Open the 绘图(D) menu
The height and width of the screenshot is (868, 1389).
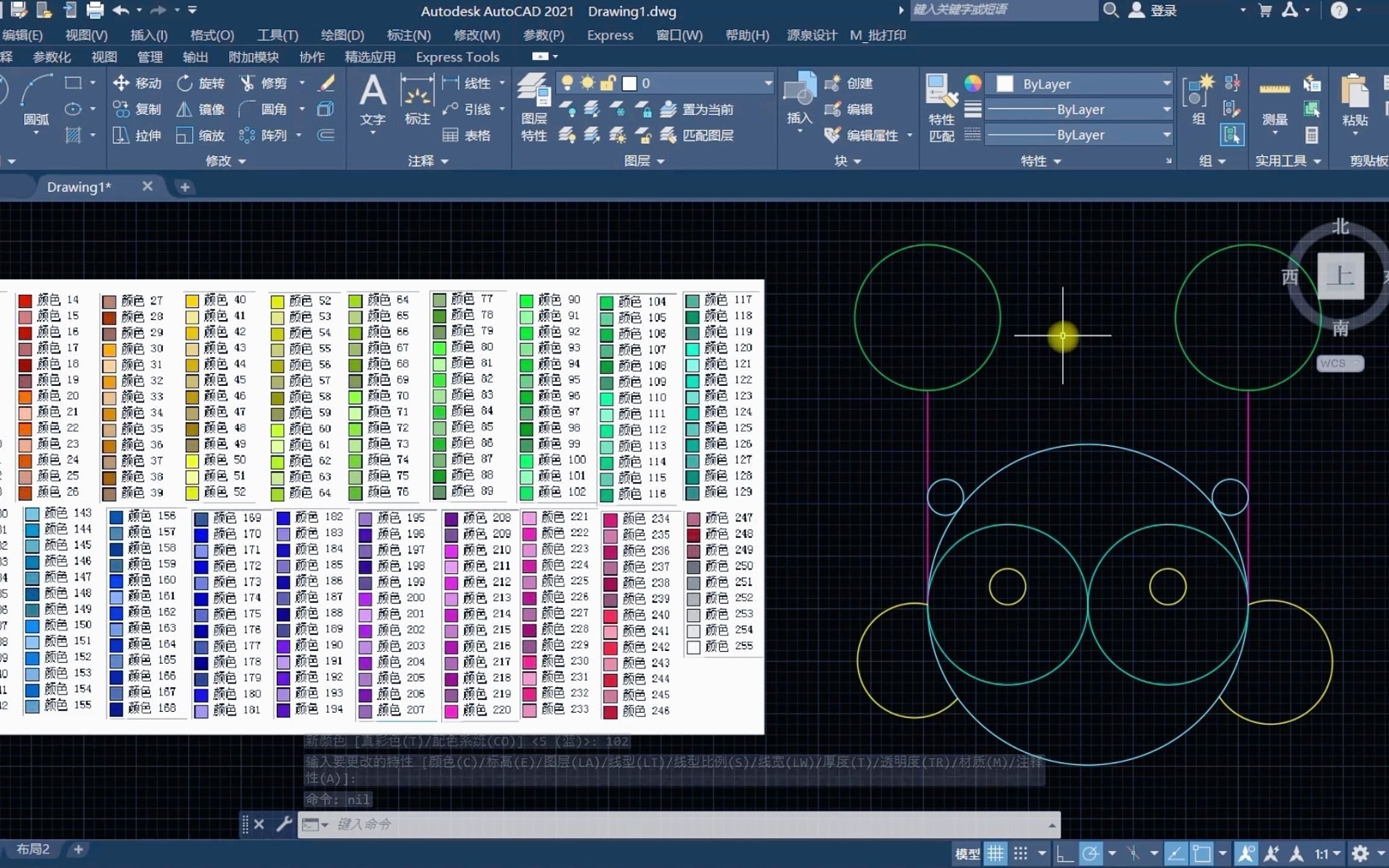342,35
